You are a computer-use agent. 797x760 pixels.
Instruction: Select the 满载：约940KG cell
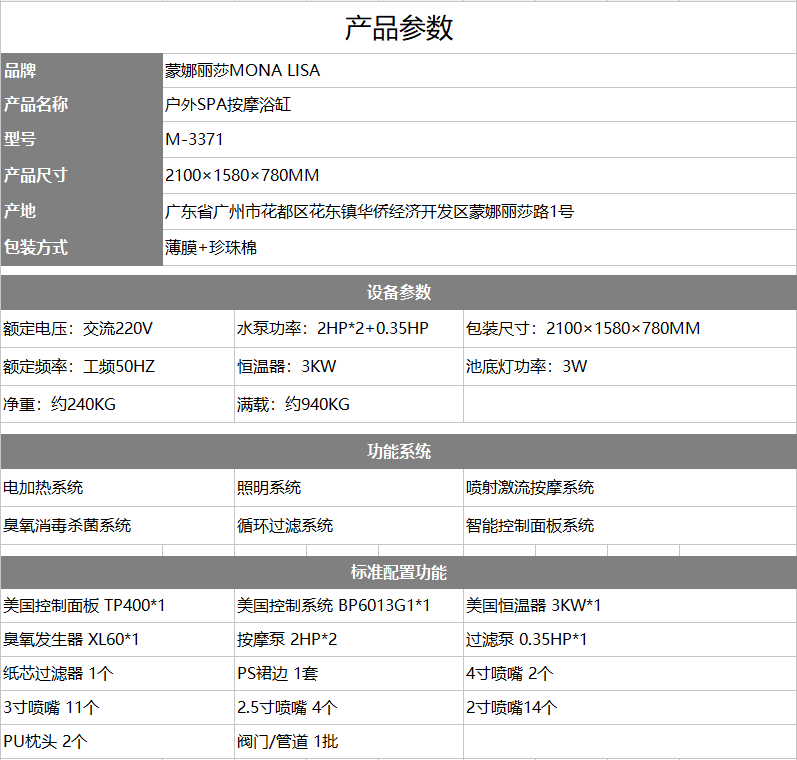[293, 404]
